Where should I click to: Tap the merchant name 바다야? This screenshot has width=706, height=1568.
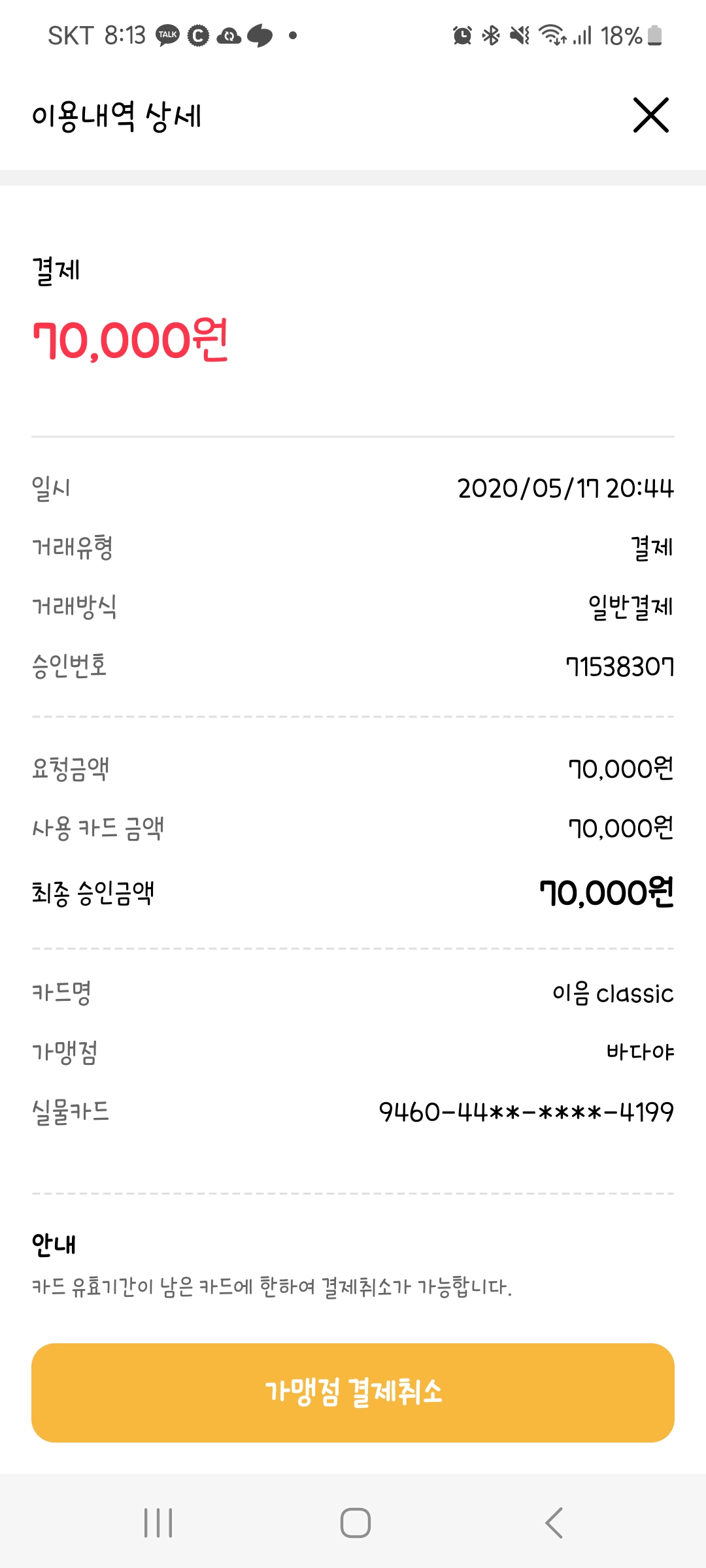pos(640,1052)
